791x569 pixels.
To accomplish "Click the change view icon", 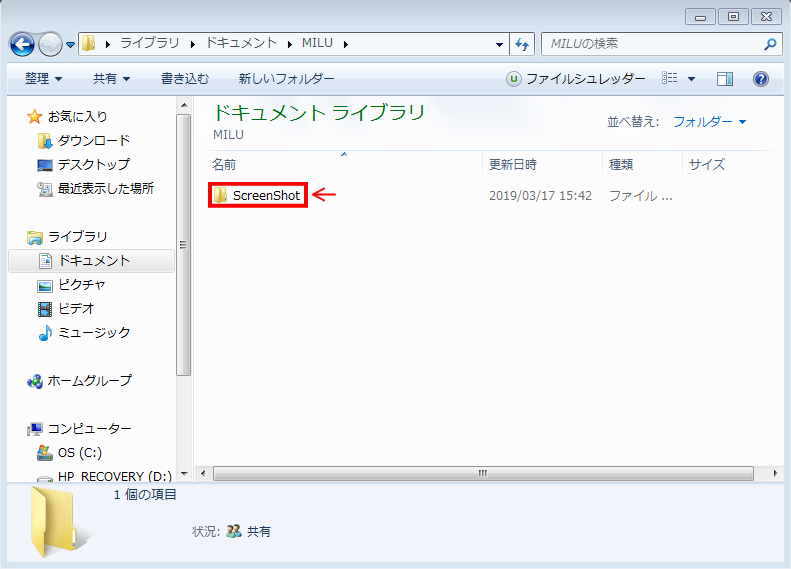I will (670, 79).
